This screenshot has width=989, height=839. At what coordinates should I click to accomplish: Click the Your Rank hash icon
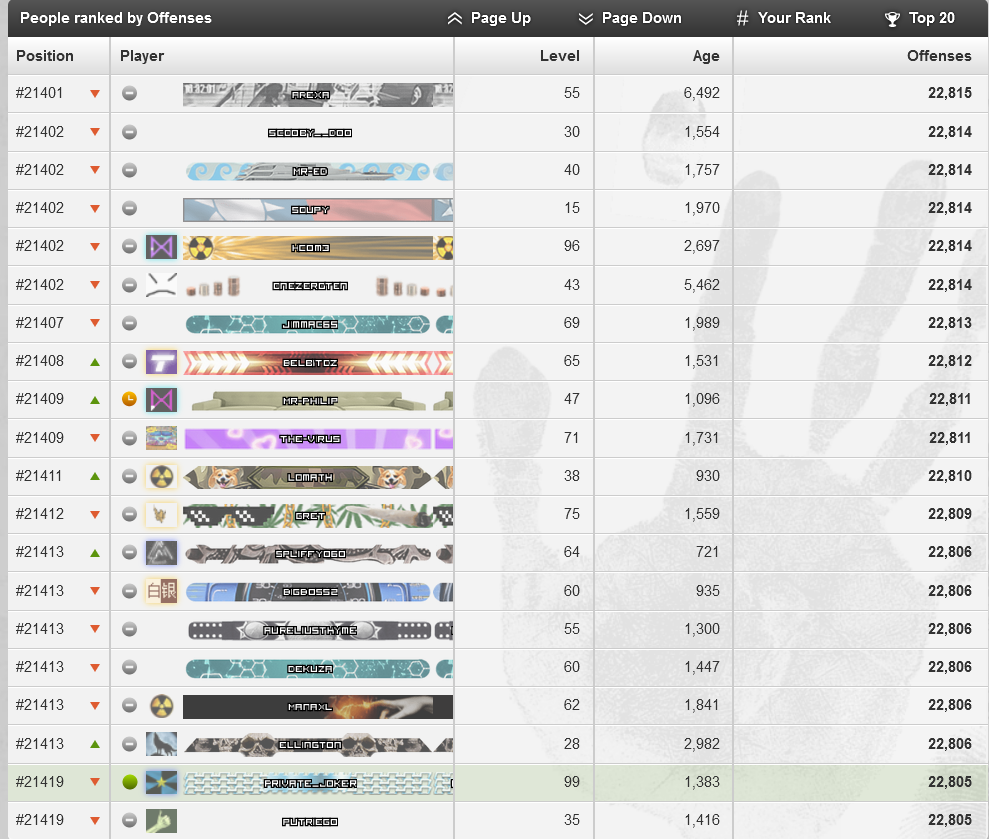pyautogui.click(x=742, y=18)
